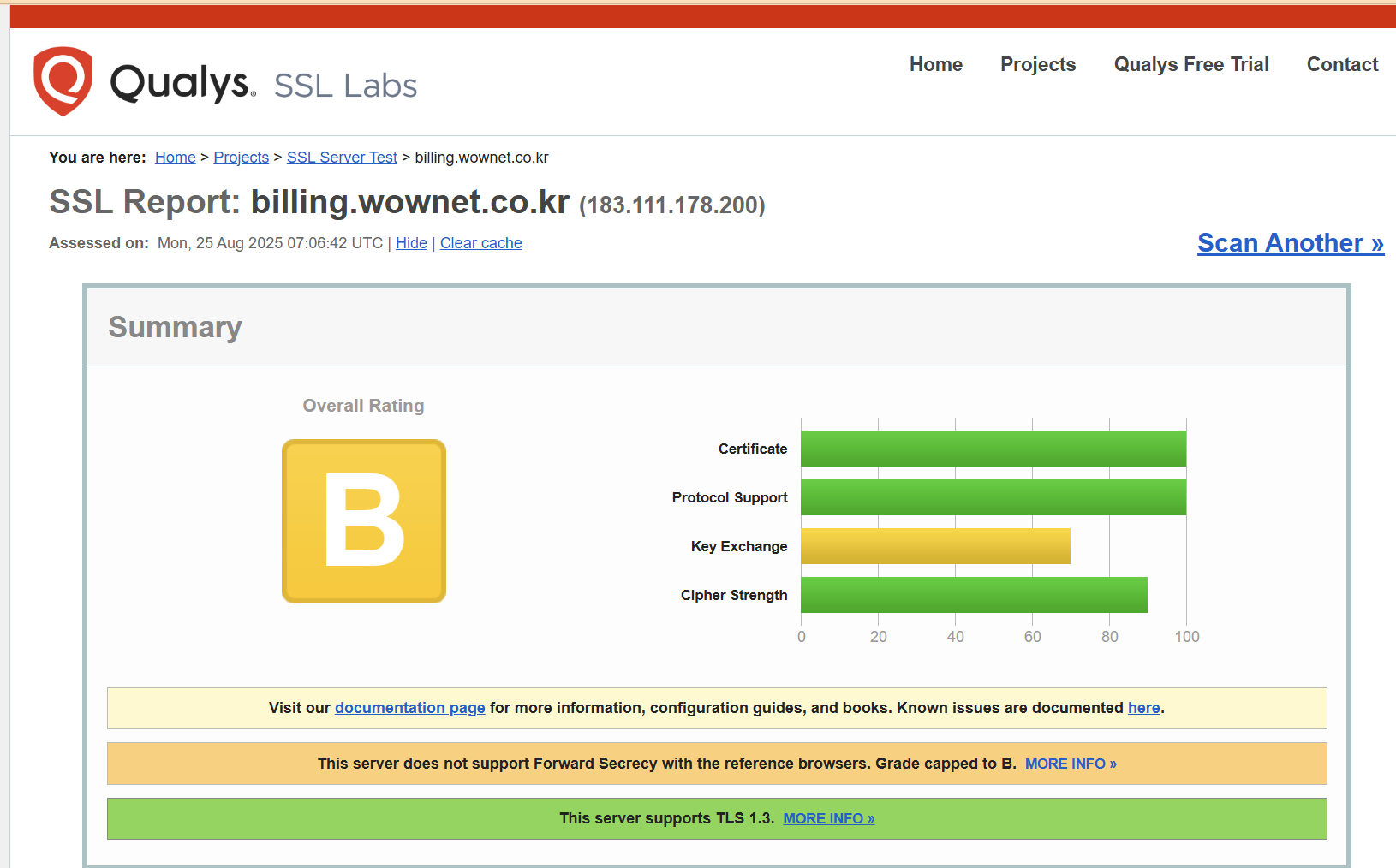The width and height of the screenshot is (1396, 868).
Task: Follow the SSL Server Test breadcrumb link
Action: pos(342,158)
